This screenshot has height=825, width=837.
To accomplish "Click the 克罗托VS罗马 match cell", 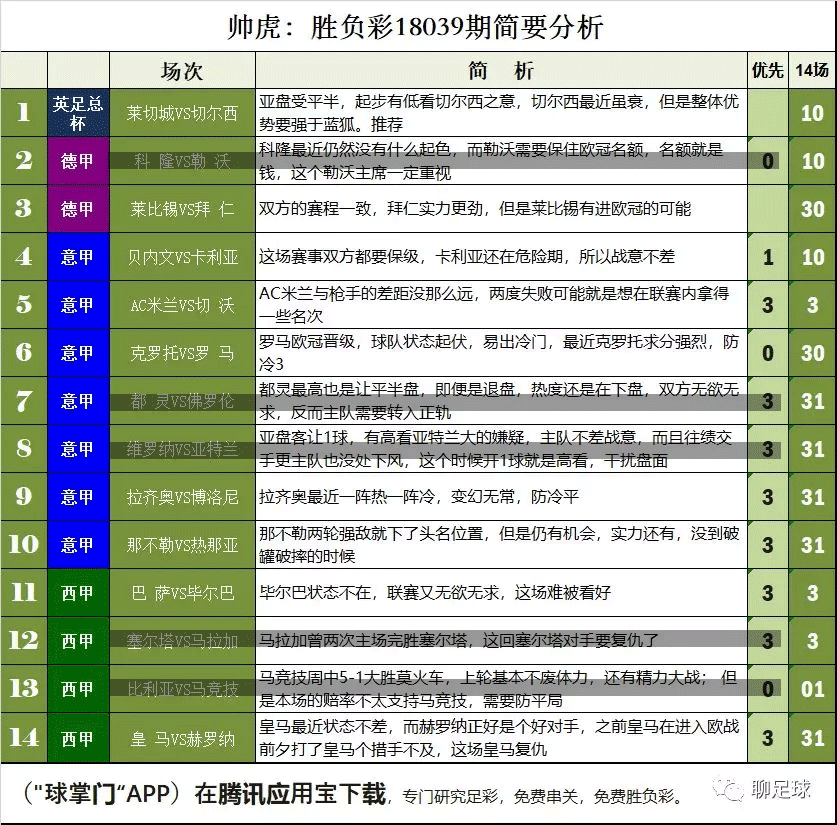I will click(182, 353).
